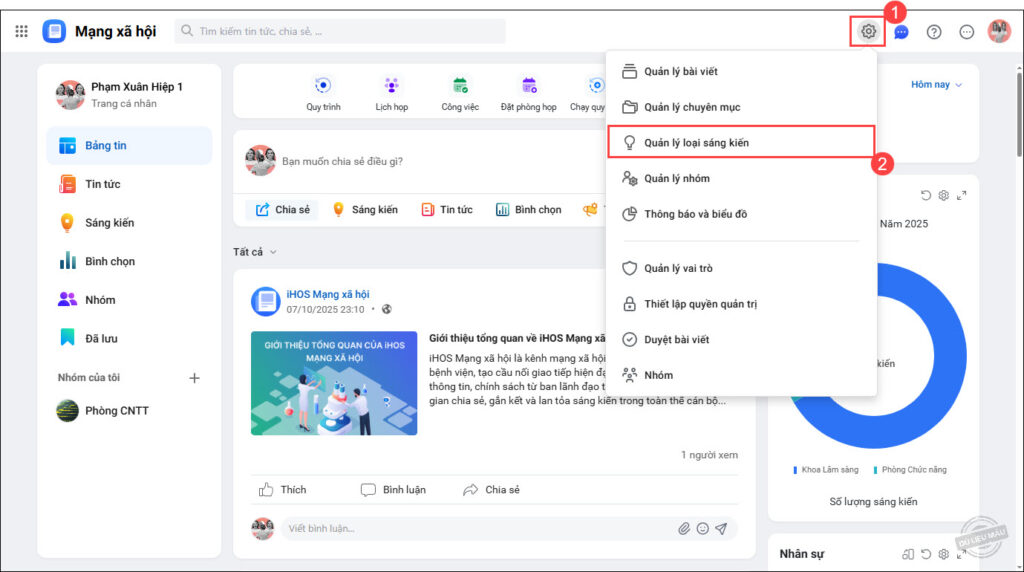The width and height of the screenshot is (1024, 572).
Task: Open the Giới thiệu tổng quan post title
Action: tap(517, 338)
